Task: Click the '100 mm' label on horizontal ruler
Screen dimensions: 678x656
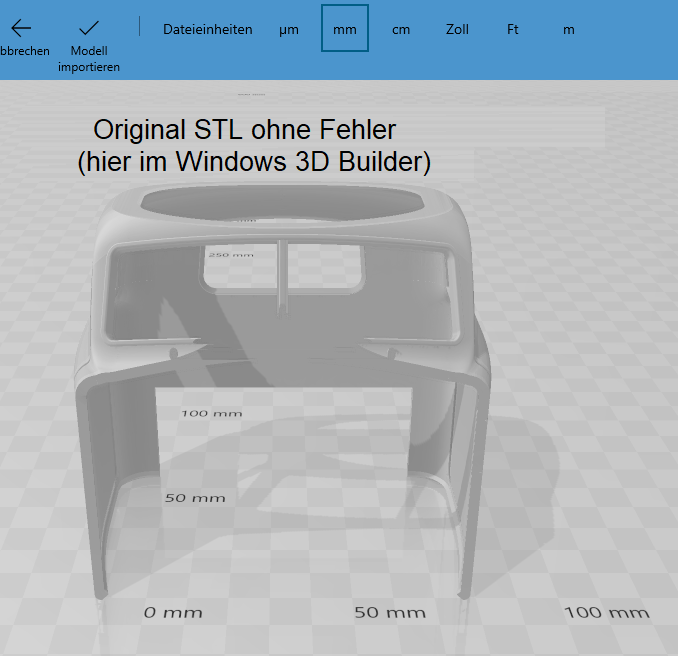Action: pyautogui.click(x=606, y=612)
